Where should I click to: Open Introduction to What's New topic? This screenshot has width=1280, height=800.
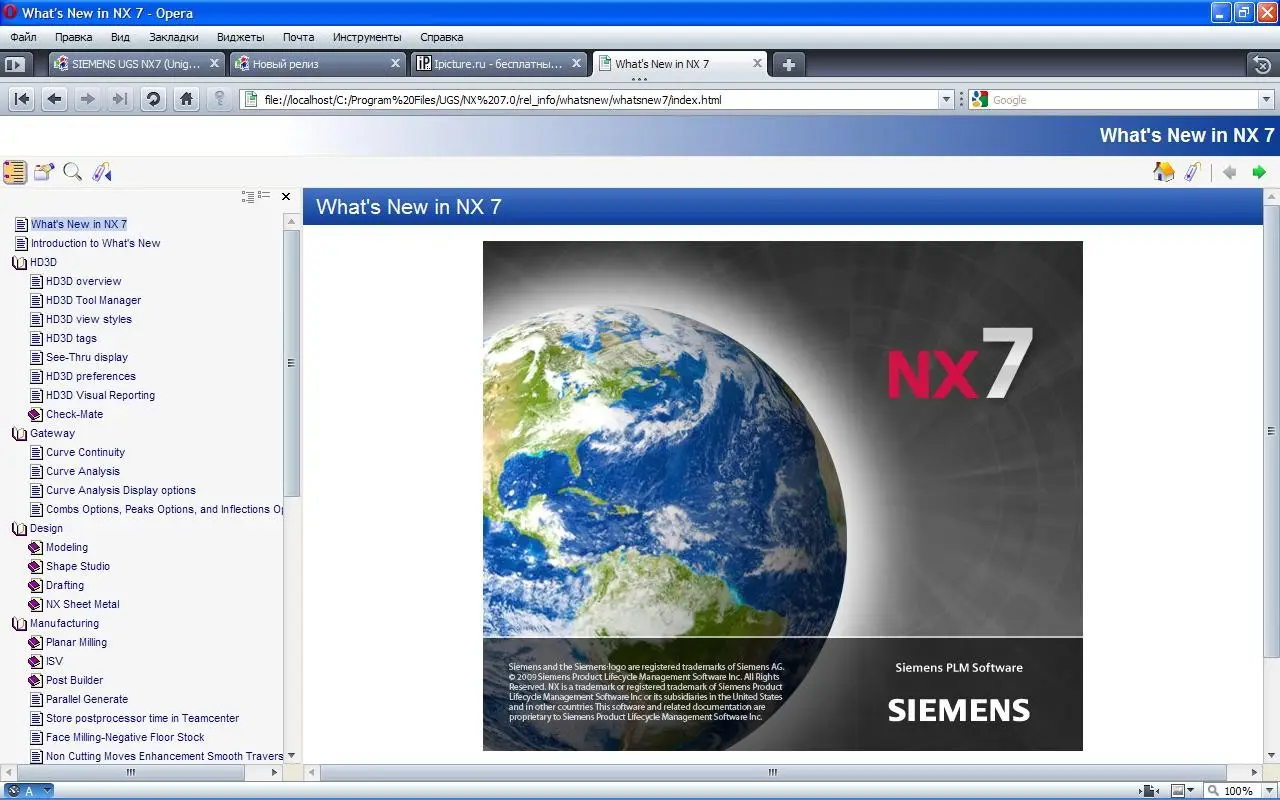pos(96,243)
